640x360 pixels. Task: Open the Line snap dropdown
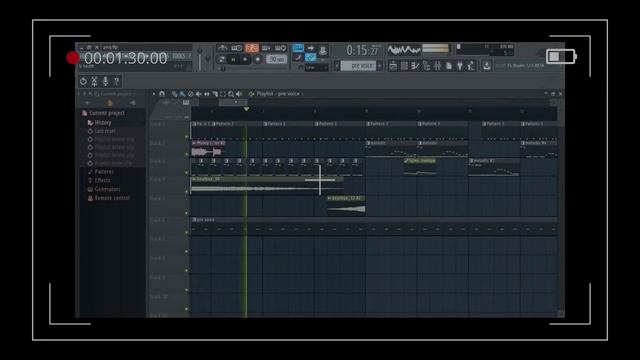click(x=317, y=68)
